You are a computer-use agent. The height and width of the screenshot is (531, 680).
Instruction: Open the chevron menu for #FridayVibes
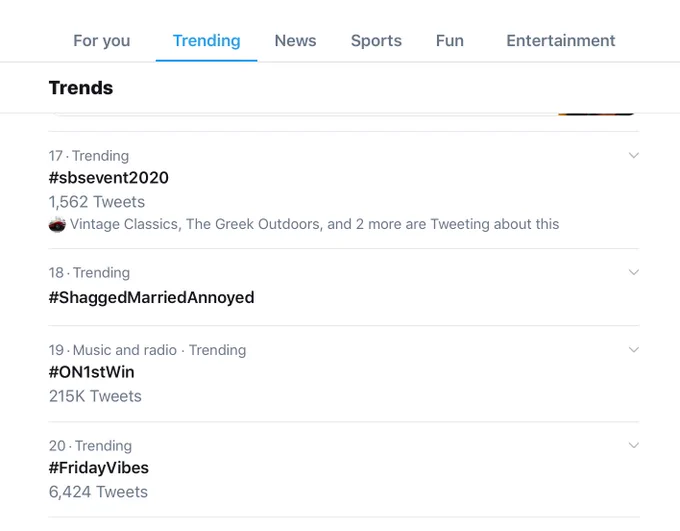click(634, 445)
